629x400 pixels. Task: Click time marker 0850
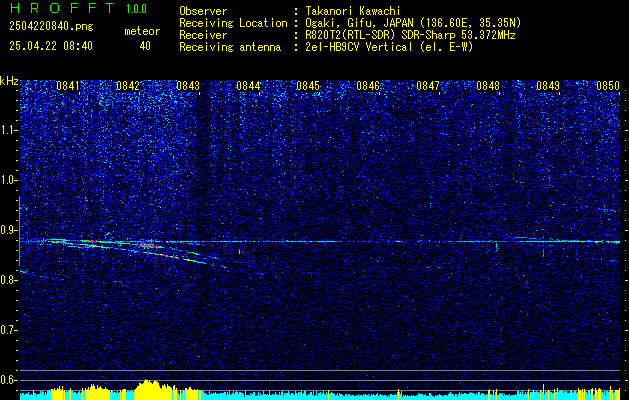608,86
